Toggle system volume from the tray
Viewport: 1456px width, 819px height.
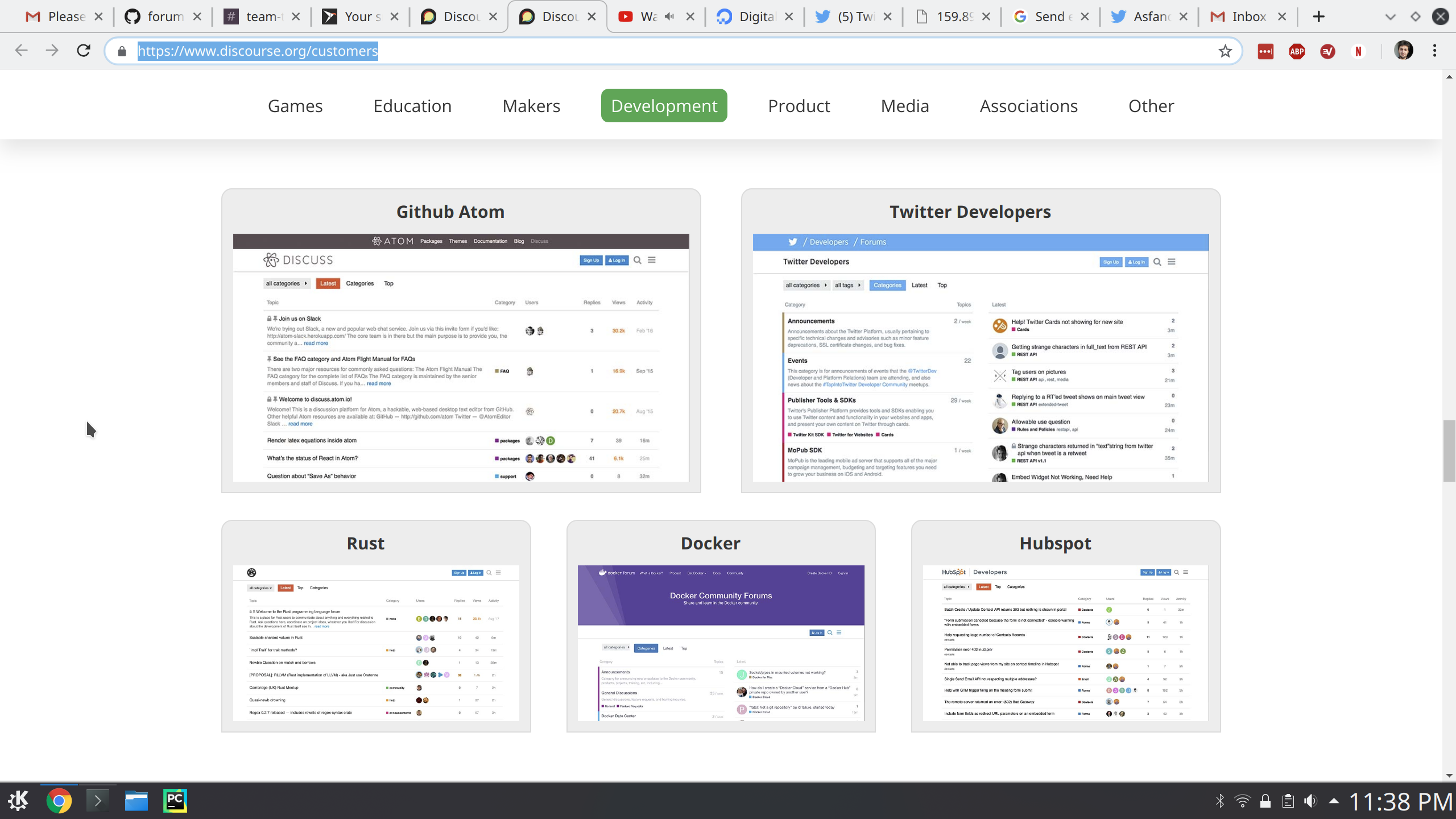[x=1310, y=800]
